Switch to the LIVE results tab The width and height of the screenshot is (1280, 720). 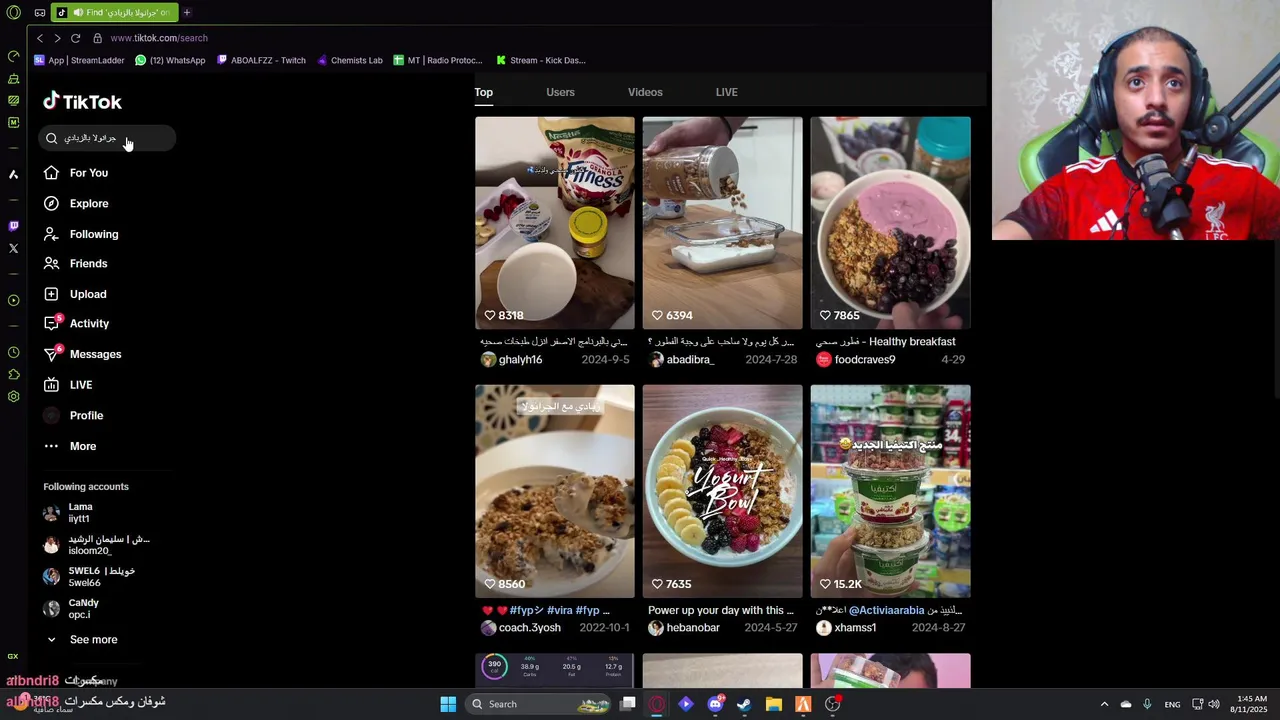coord(727,92)
